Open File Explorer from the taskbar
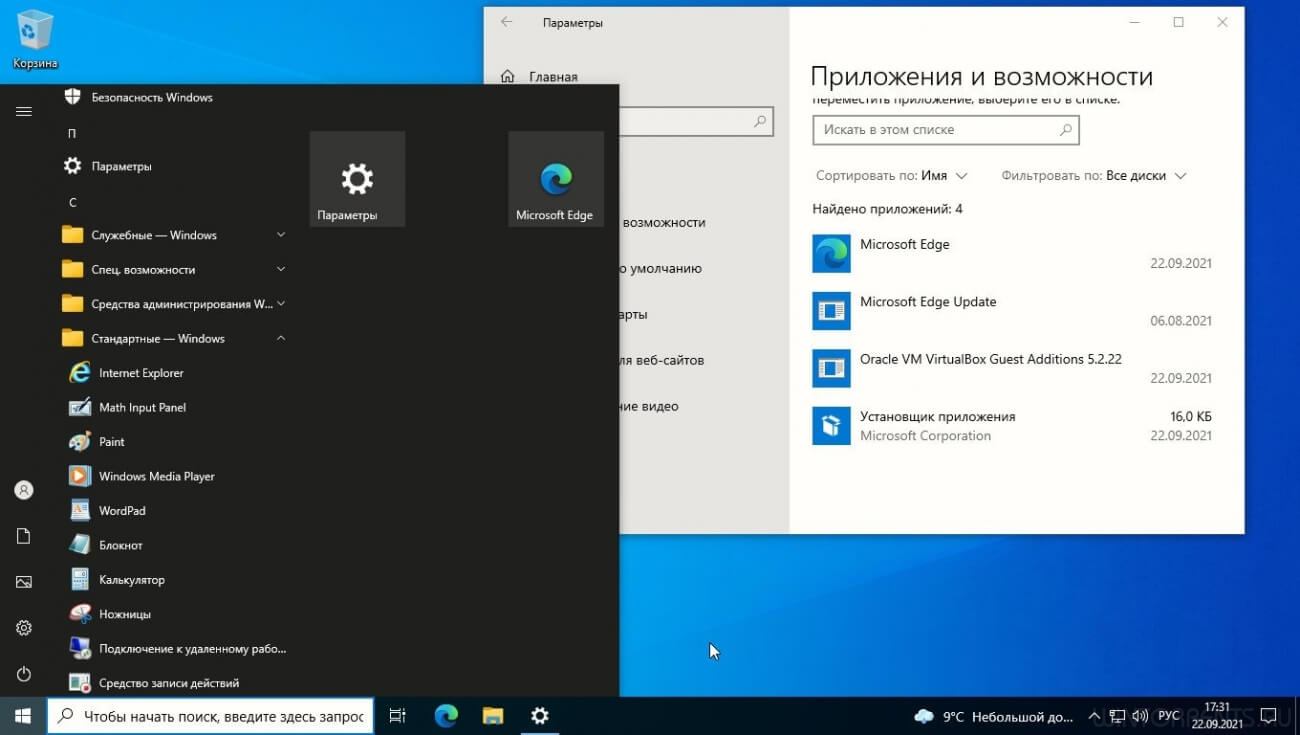Screen dimensions: 1300x735 tap(493, 716)
